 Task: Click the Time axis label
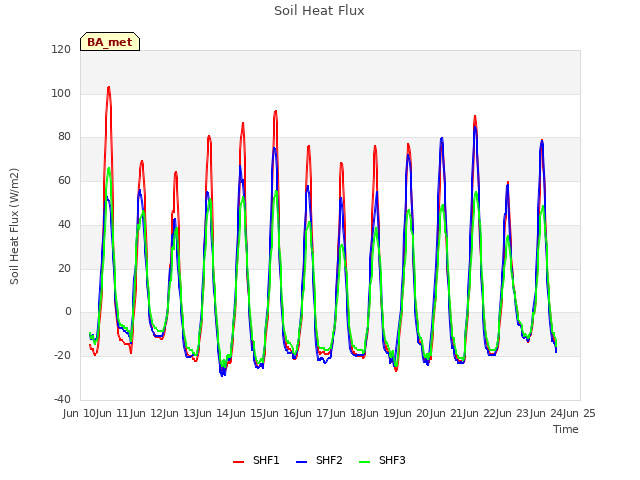click(566, 429)
